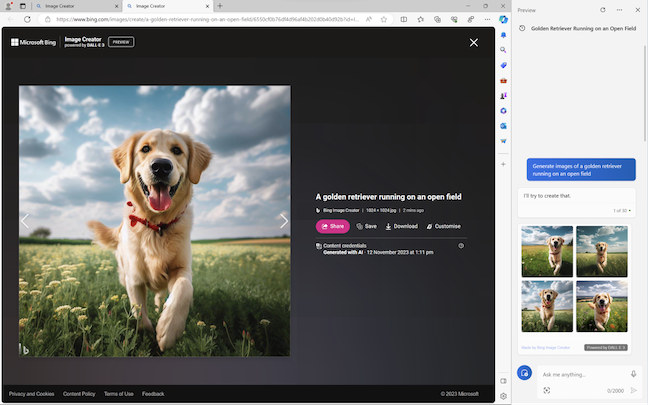Go to the previous generated image

pyautogui.click(x=25, y=221)
